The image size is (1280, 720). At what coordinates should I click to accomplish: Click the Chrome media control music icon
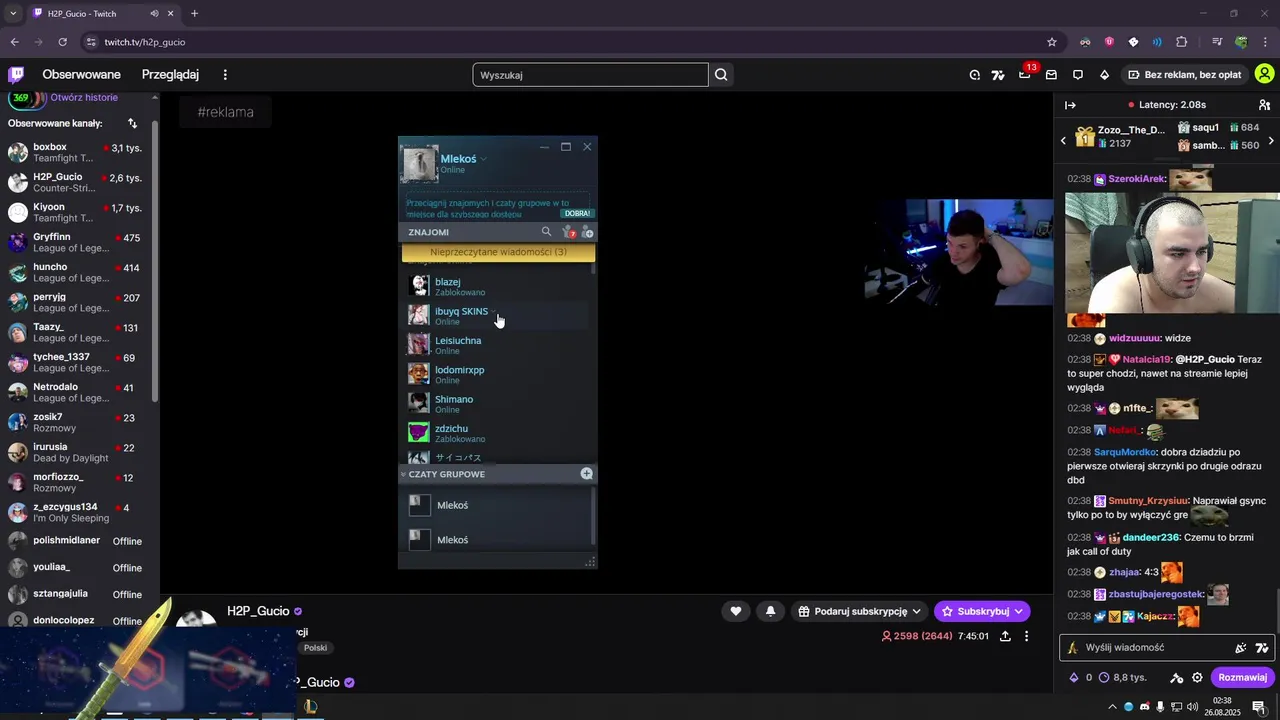click(1217, 42)
